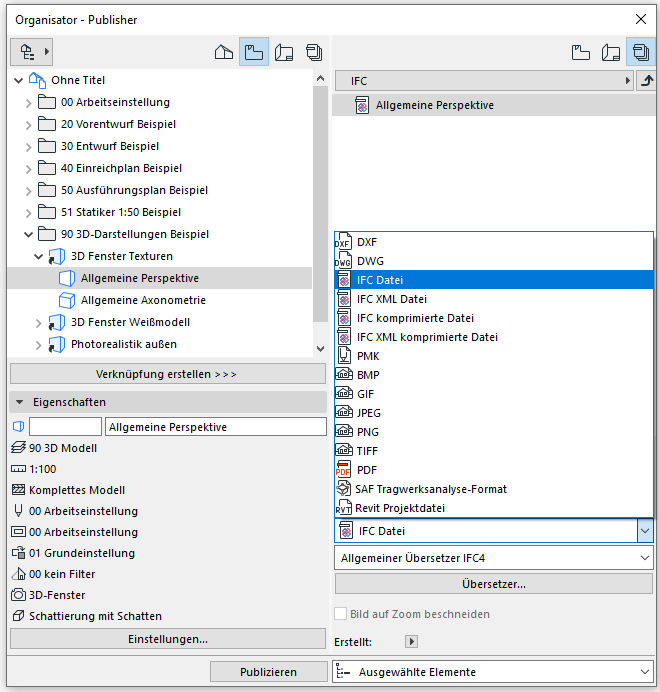Expand 3D Fenster Weißmodell group
The image size is (660, 692).
coord(38,323)
